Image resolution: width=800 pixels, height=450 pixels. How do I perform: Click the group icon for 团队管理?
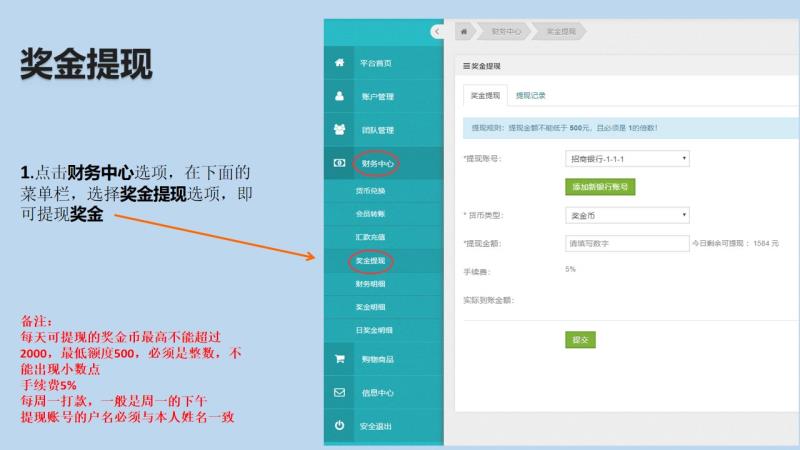tap(339, 129)
